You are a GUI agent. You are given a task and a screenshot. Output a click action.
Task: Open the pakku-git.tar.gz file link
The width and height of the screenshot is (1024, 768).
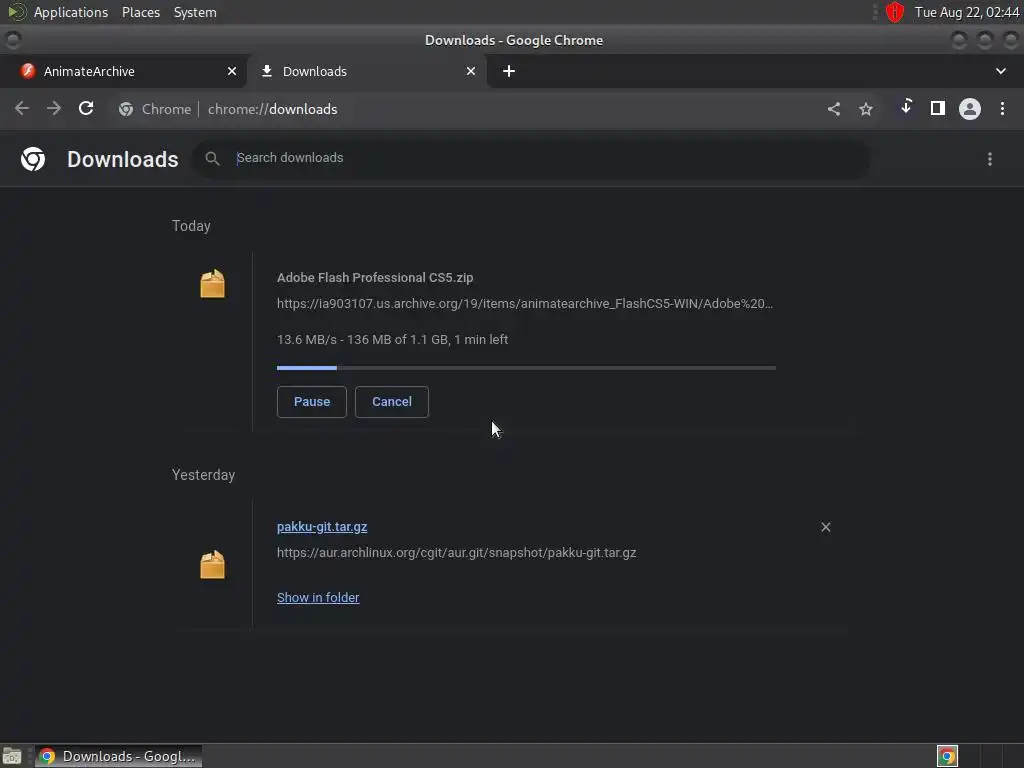tap(322, 526)
